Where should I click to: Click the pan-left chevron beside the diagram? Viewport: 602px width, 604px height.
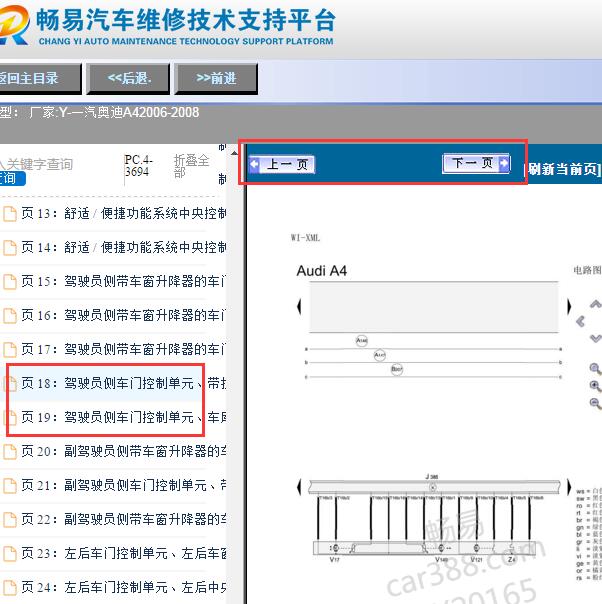(580, 321)
